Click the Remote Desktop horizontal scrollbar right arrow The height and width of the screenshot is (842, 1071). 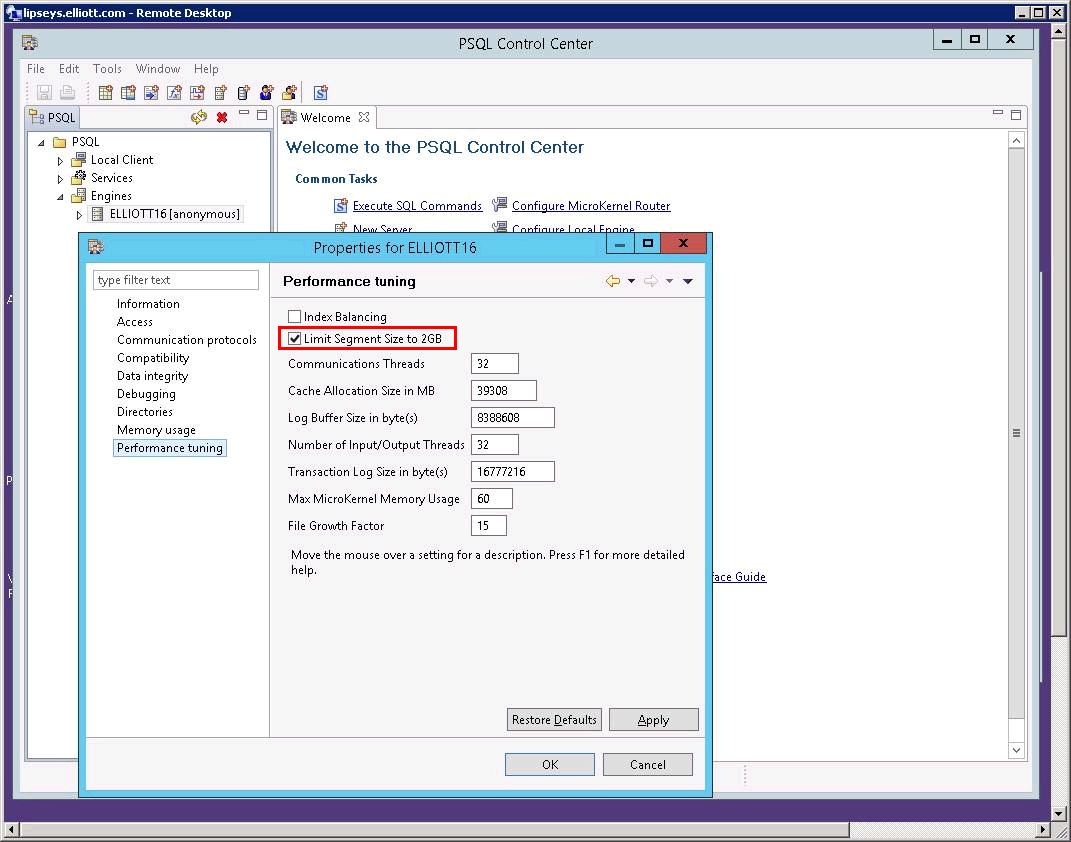point(1042,830)
